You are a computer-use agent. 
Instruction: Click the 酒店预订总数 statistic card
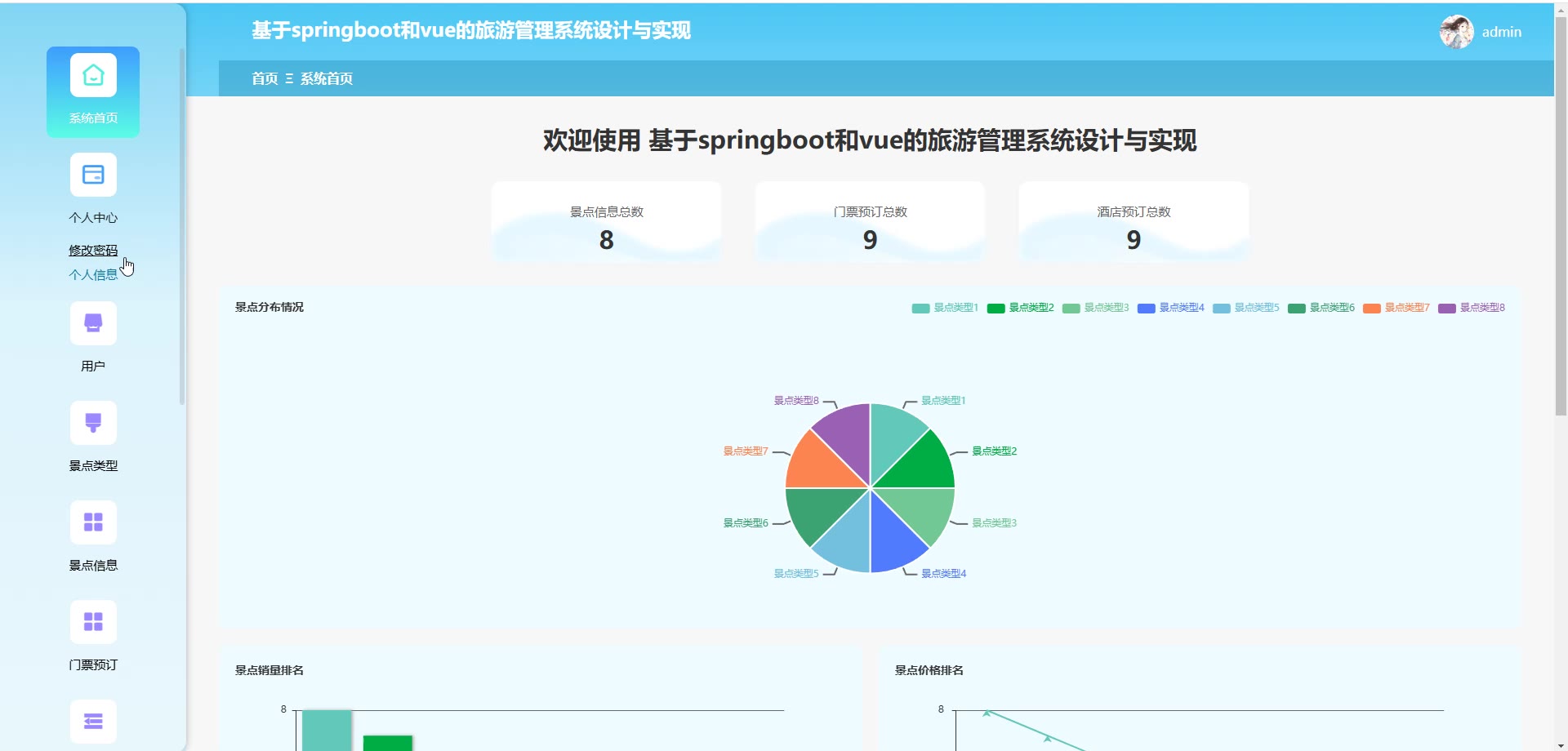[x=1134, y=222]
